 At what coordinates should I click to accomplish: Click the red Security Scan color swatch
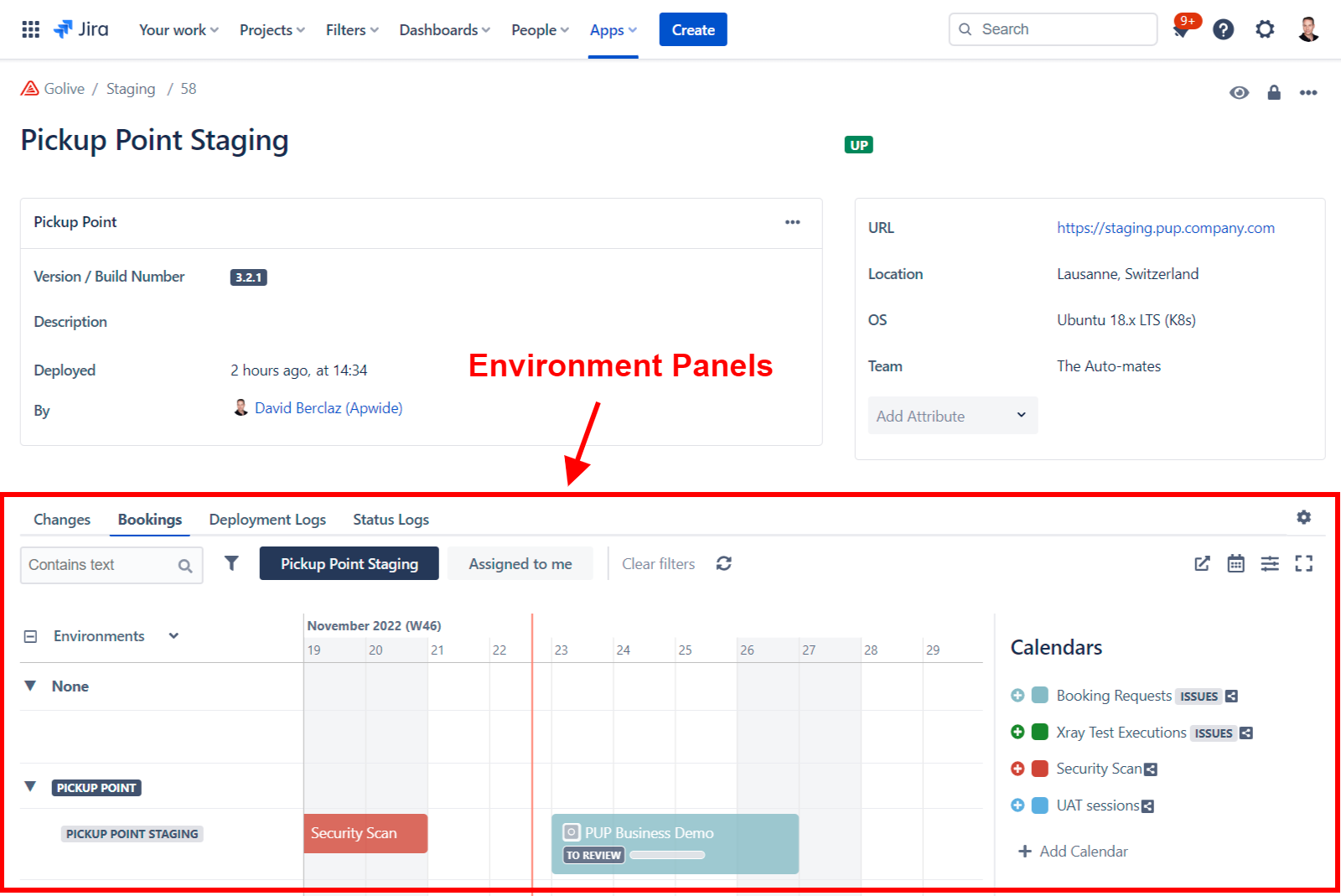click(x=1040, y=769)
